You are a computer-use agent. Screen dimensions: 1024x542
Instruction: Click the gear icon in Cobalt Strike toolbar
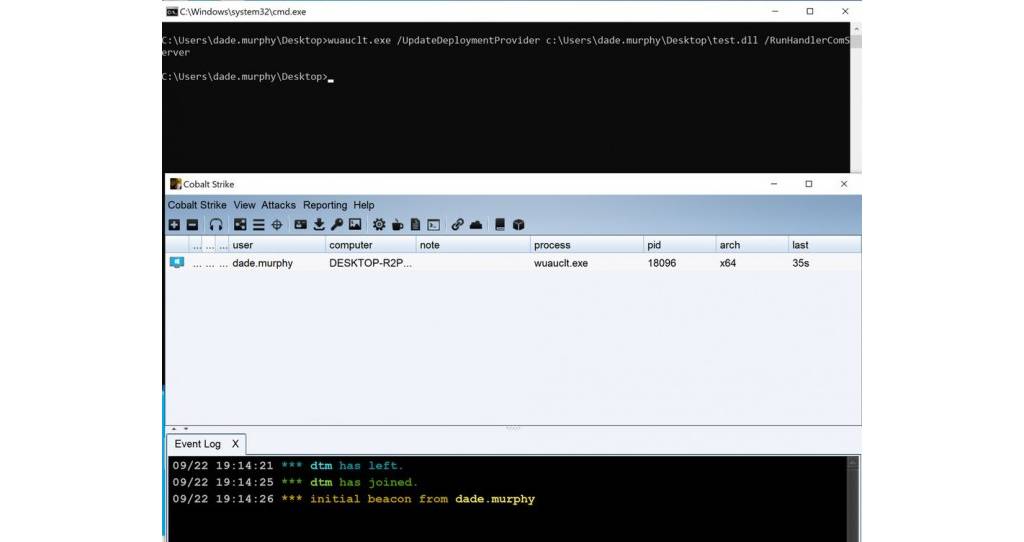point(379,225)
